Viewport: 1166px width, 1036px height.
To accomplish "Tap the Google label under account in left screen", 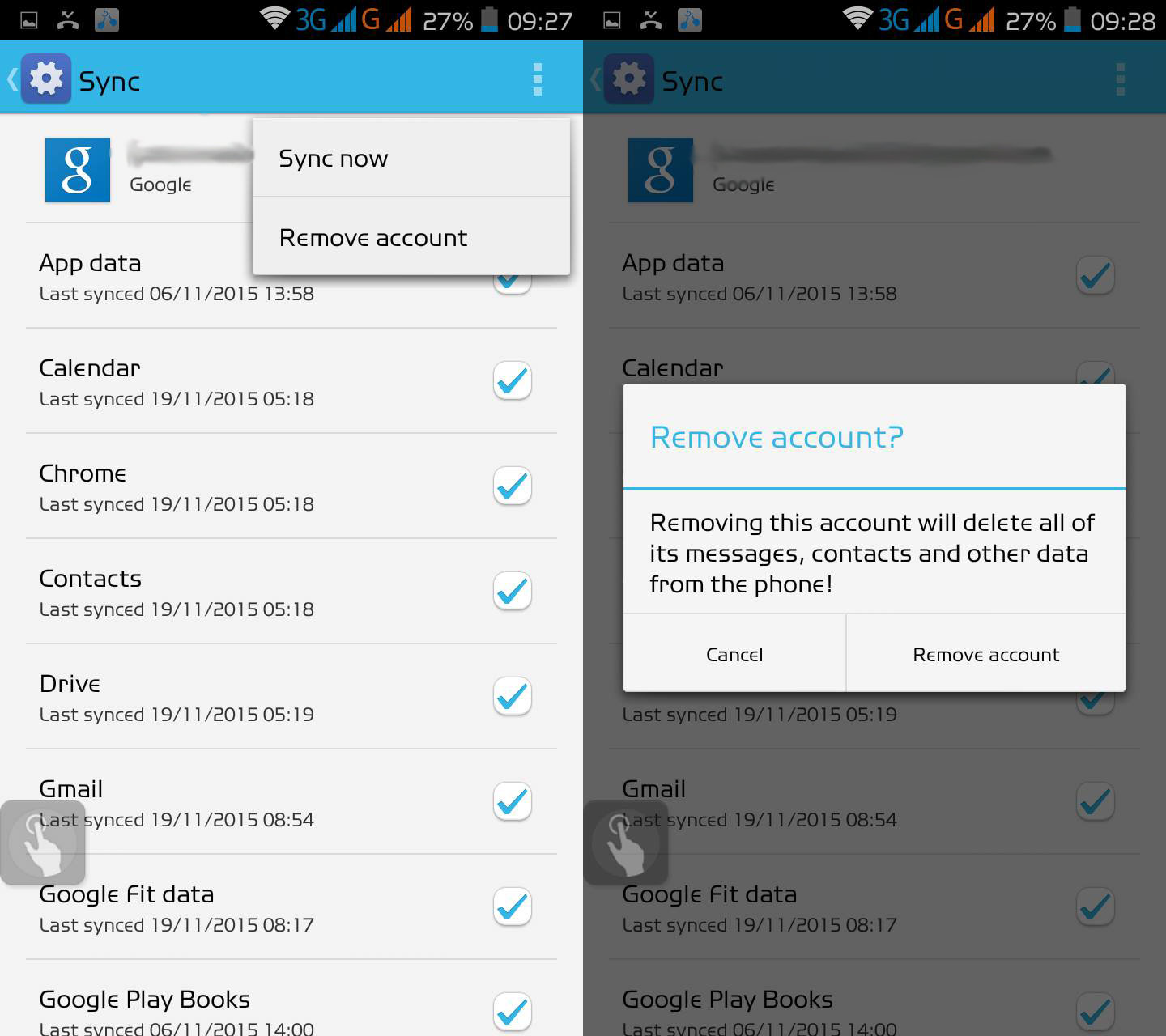I will point(160,185).
